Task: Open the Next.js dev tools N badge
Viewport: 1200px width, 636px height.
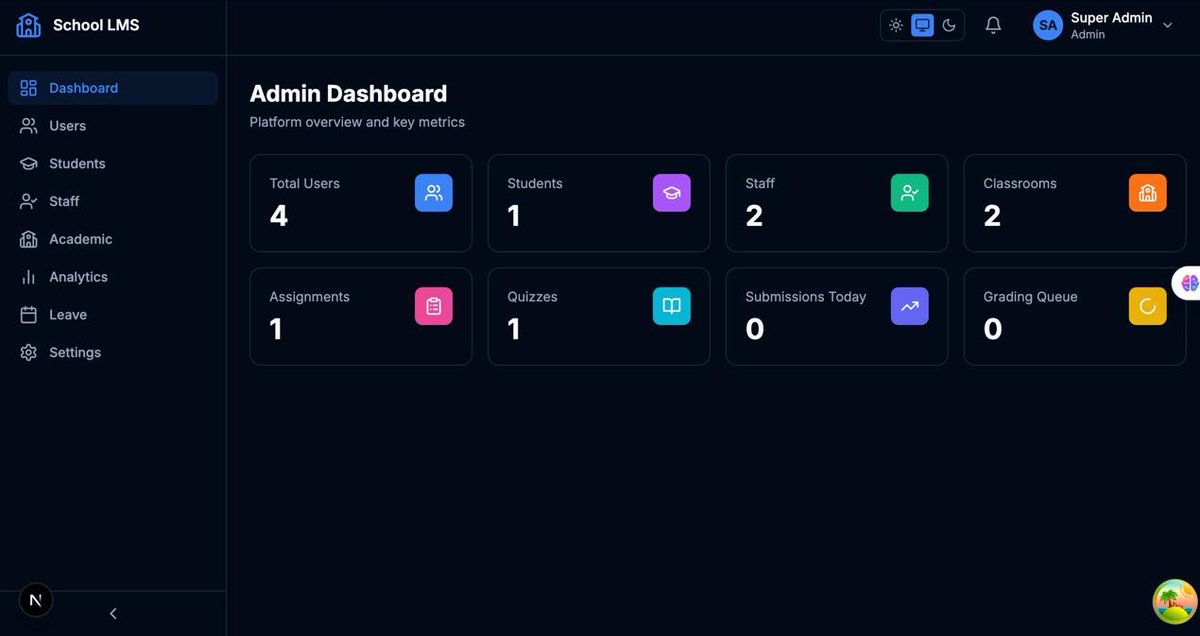Action: [36, 600]
